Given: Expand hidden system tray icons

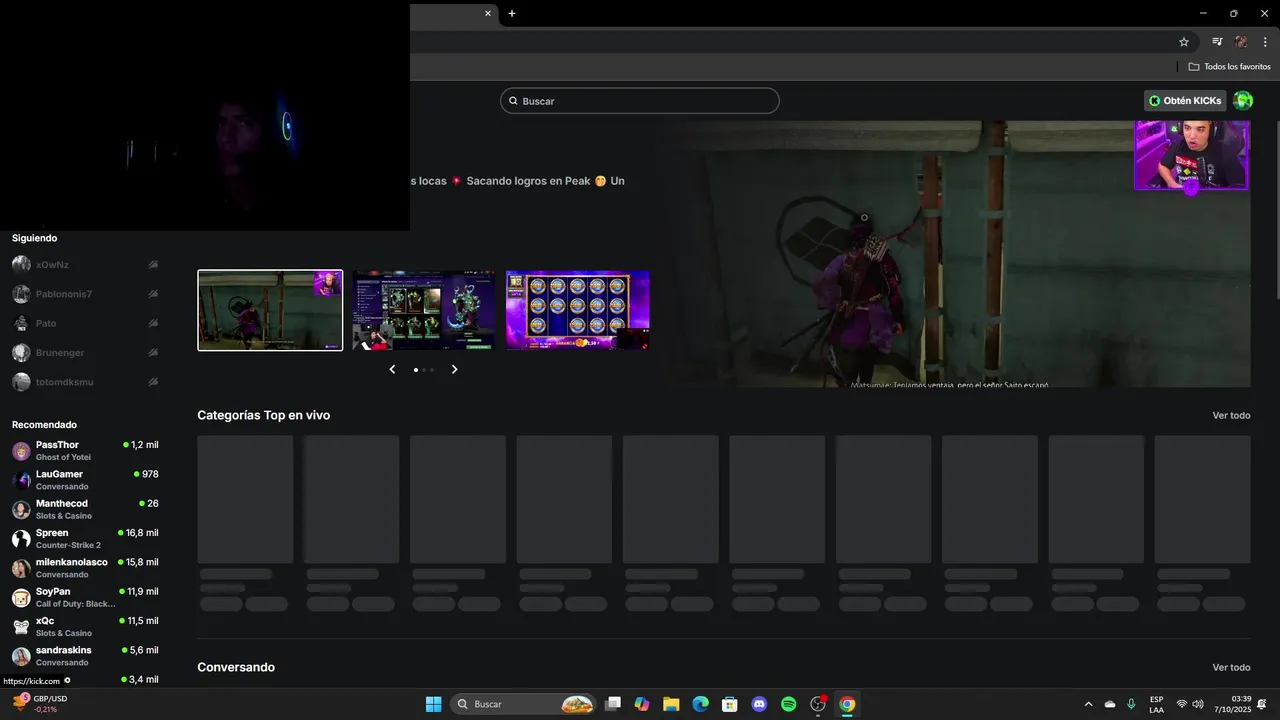Looking at the screenshot, I should point(1088,704).
